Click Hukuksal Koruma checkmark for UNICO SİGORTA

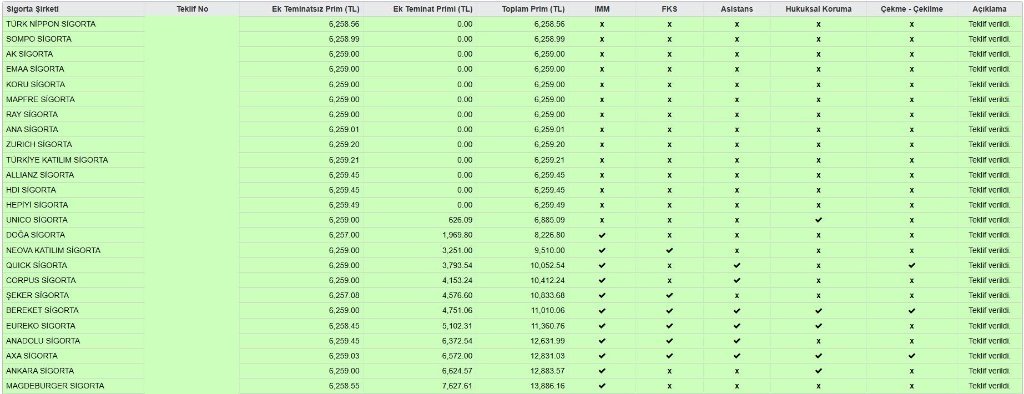(818, 220)
